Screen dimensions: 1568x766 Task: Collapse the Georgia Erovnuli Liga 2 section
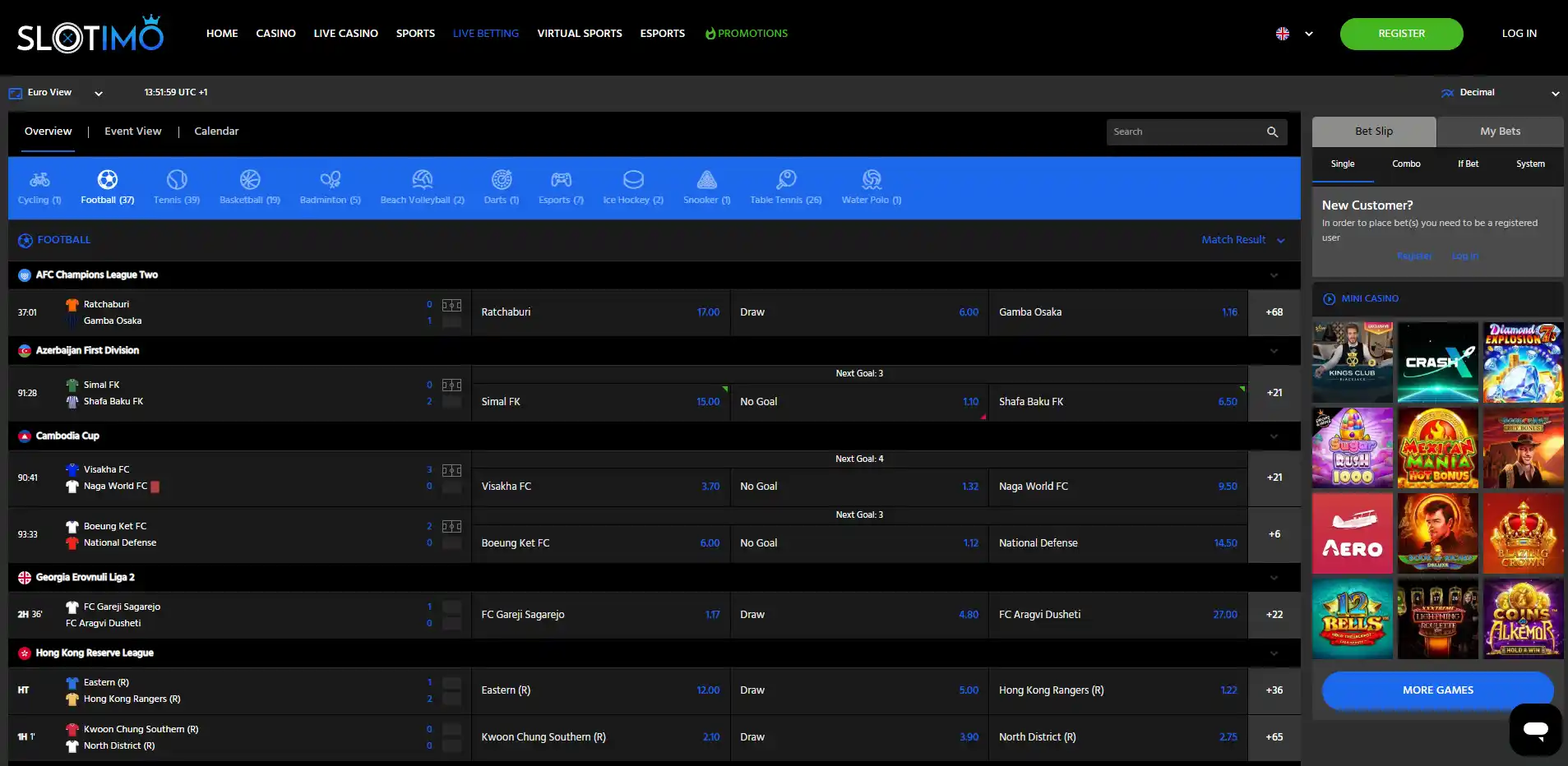[1274, 578]
